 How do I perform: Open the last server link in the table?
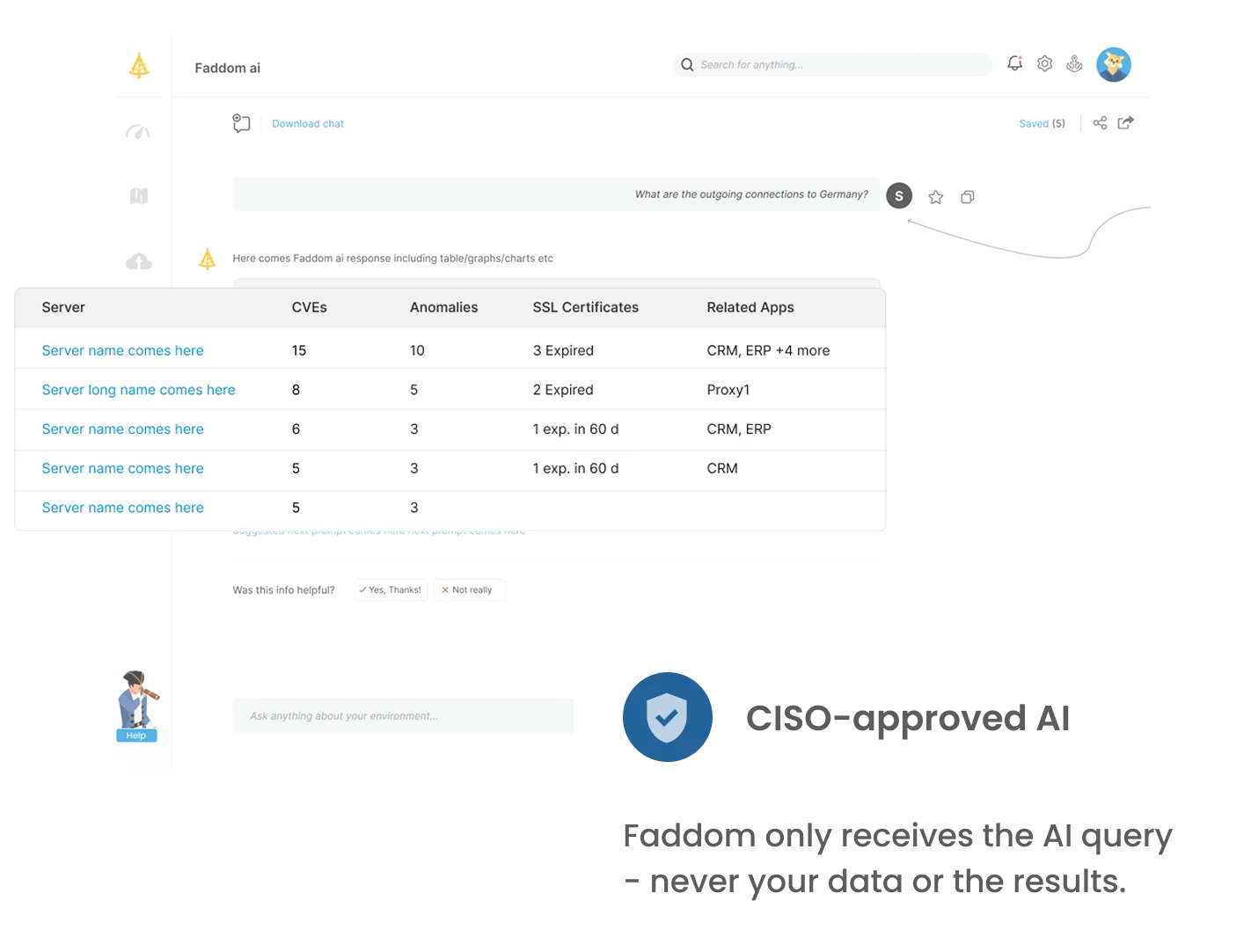pos(122,508)
